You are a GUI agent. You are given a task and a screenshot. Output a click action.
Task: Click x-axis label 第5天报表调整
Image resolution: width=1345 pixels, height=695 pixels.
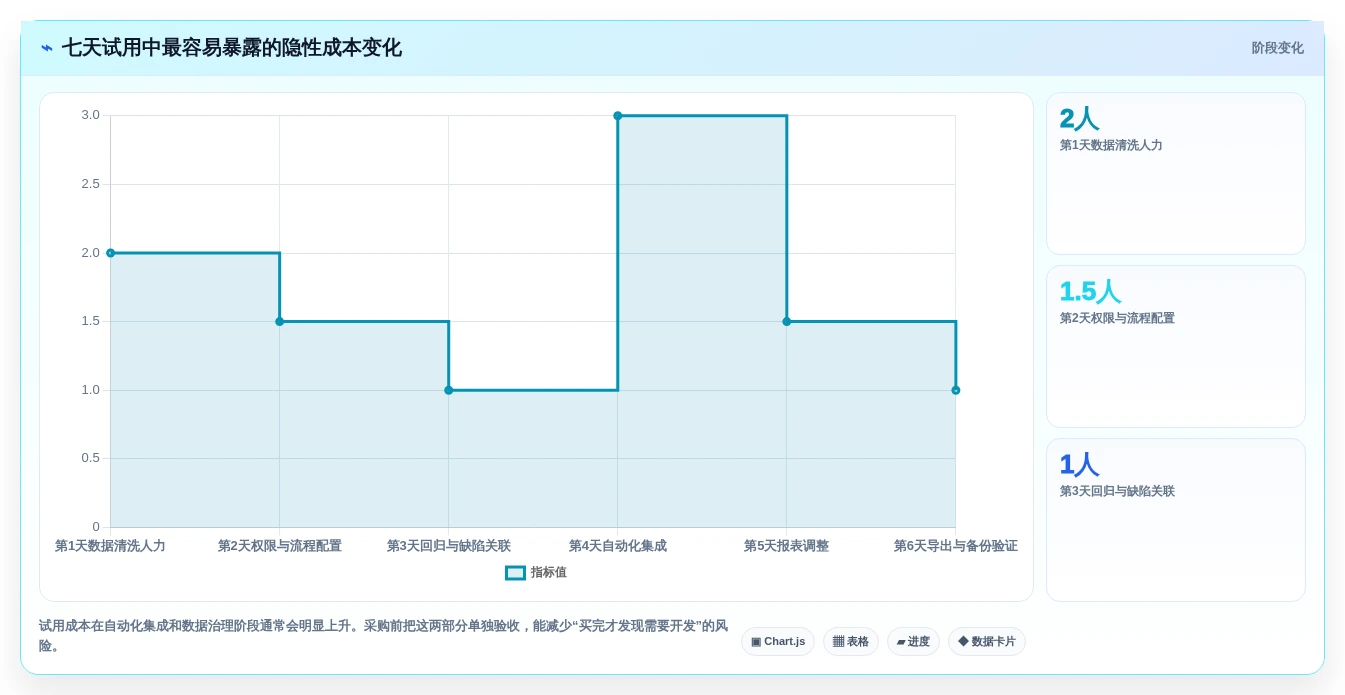tap(786, 546)
